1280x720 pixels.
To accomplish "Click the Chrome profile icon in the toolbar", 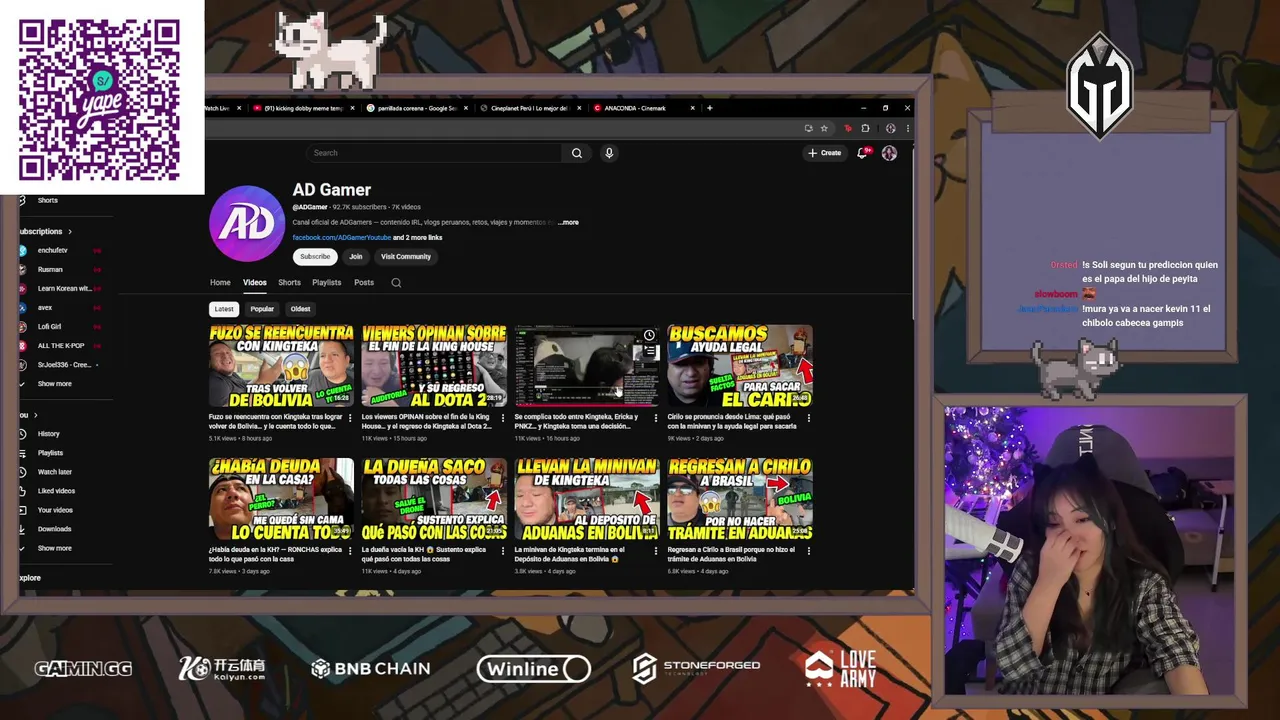I will (x=890, y=128).
